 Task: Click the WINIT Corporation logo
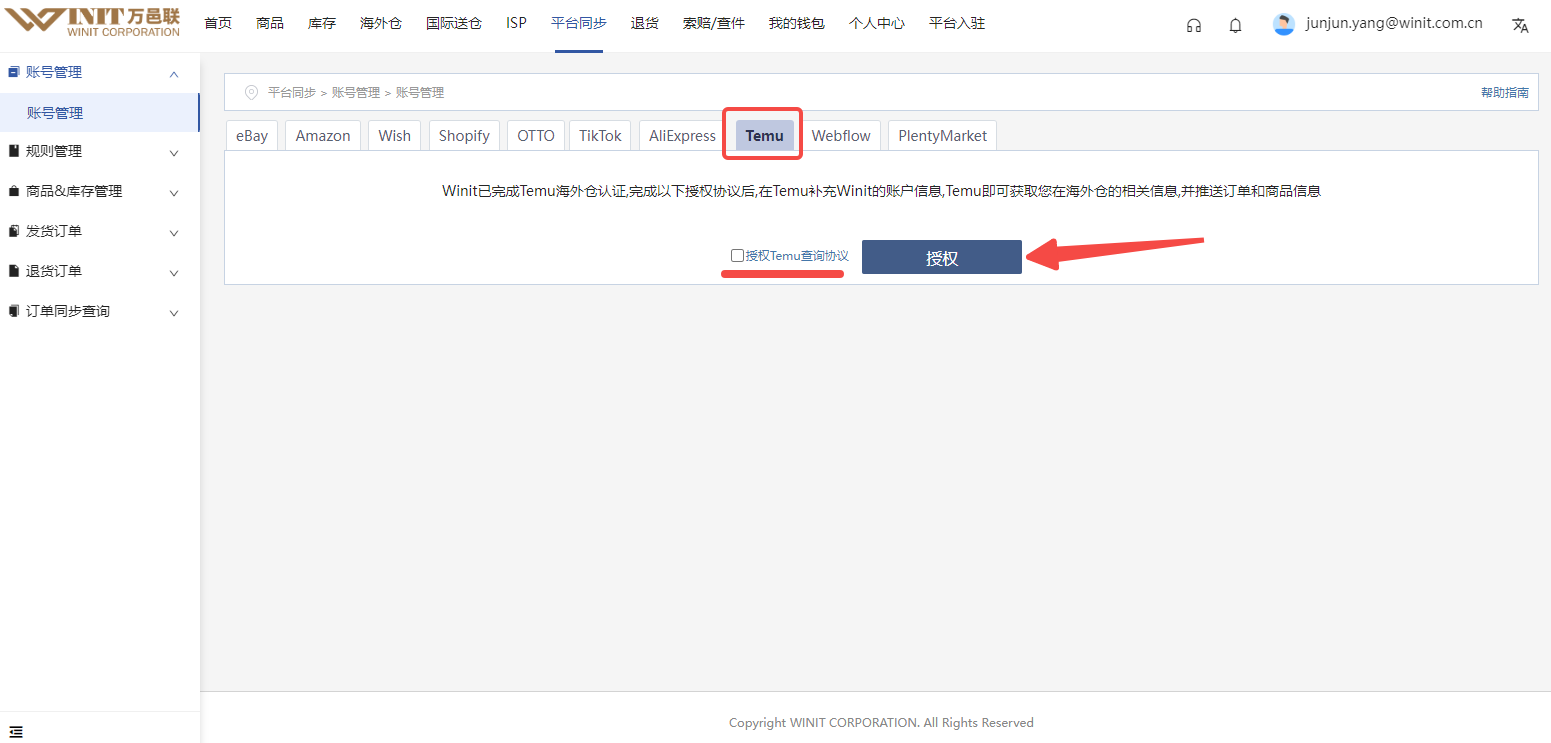(92, 21)
